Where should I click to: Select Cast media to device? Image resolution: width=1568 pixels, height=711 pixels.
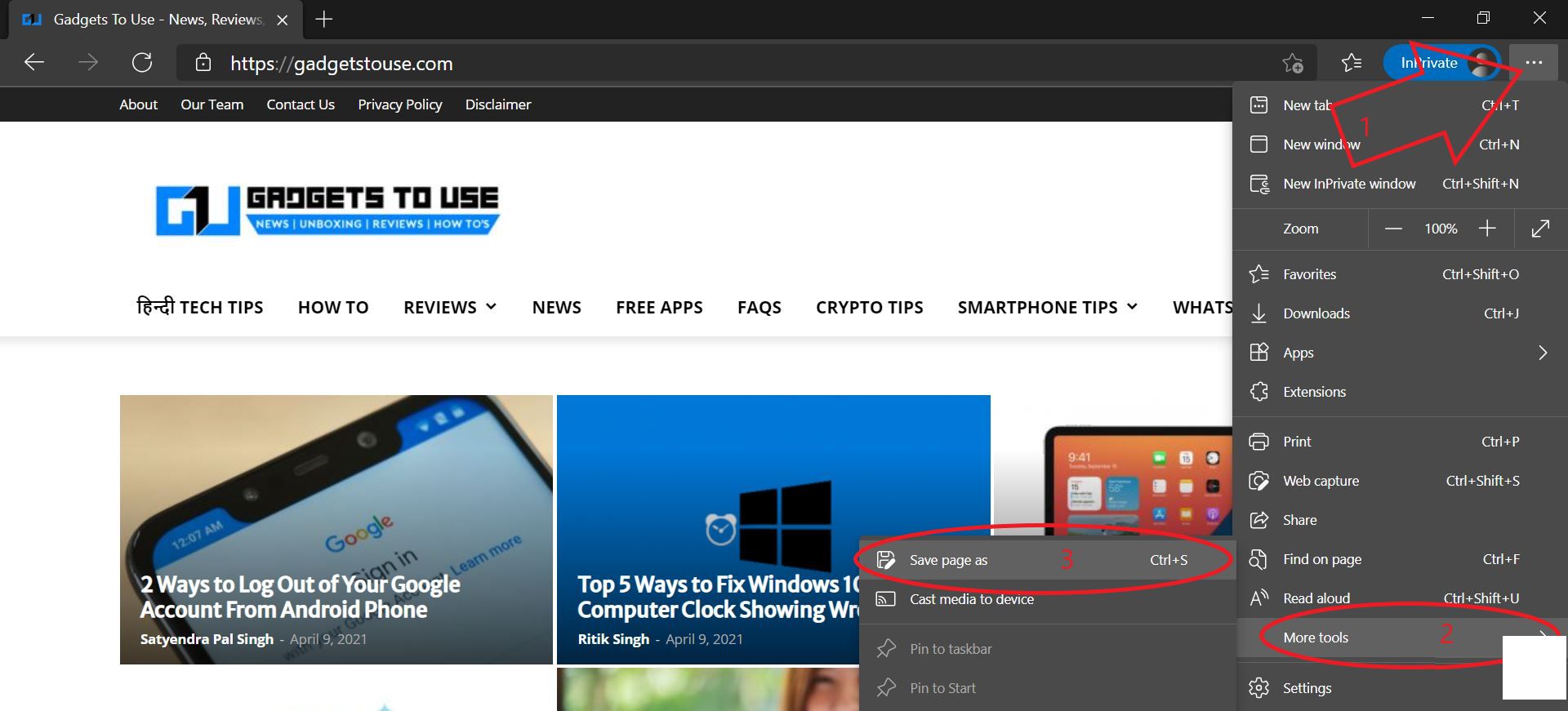point(1047,599)
